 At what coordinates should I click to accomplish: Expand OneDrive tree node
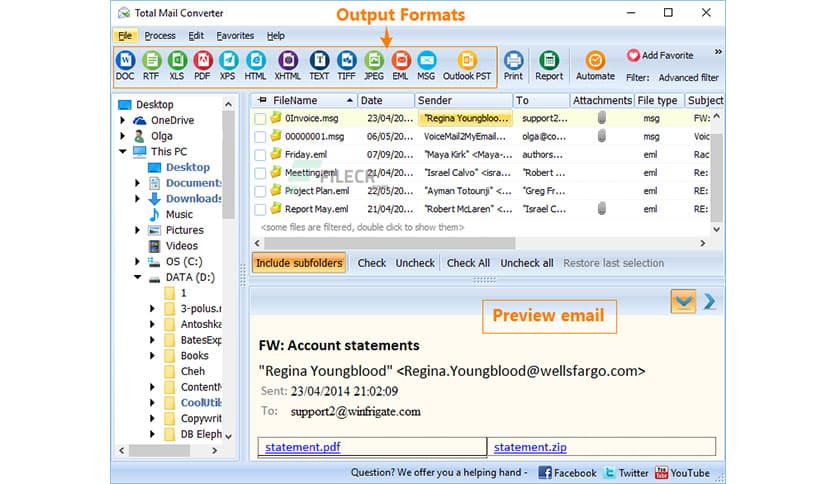[x=123, y=120]
